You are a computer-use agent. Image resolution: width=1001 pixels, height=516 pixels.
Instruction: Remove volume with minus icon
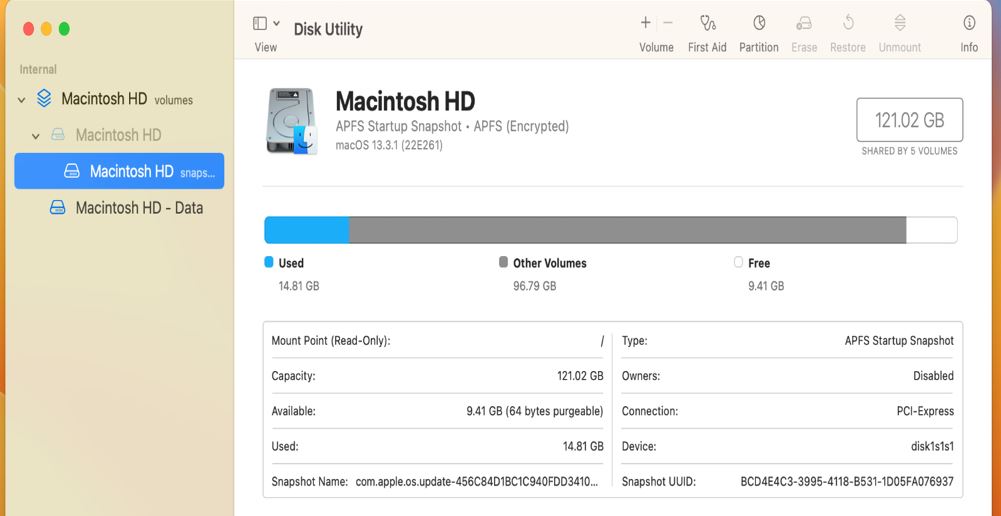click(x=668, y=22)
